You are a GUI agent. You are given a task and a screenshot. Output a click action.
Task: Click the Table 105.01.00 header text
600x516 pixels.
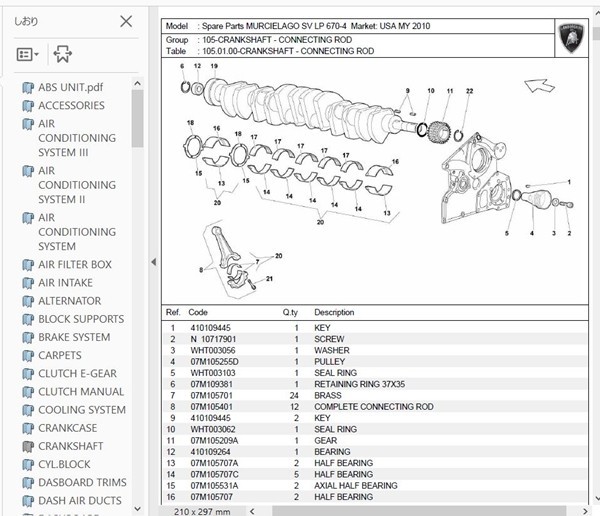[270, 51]
